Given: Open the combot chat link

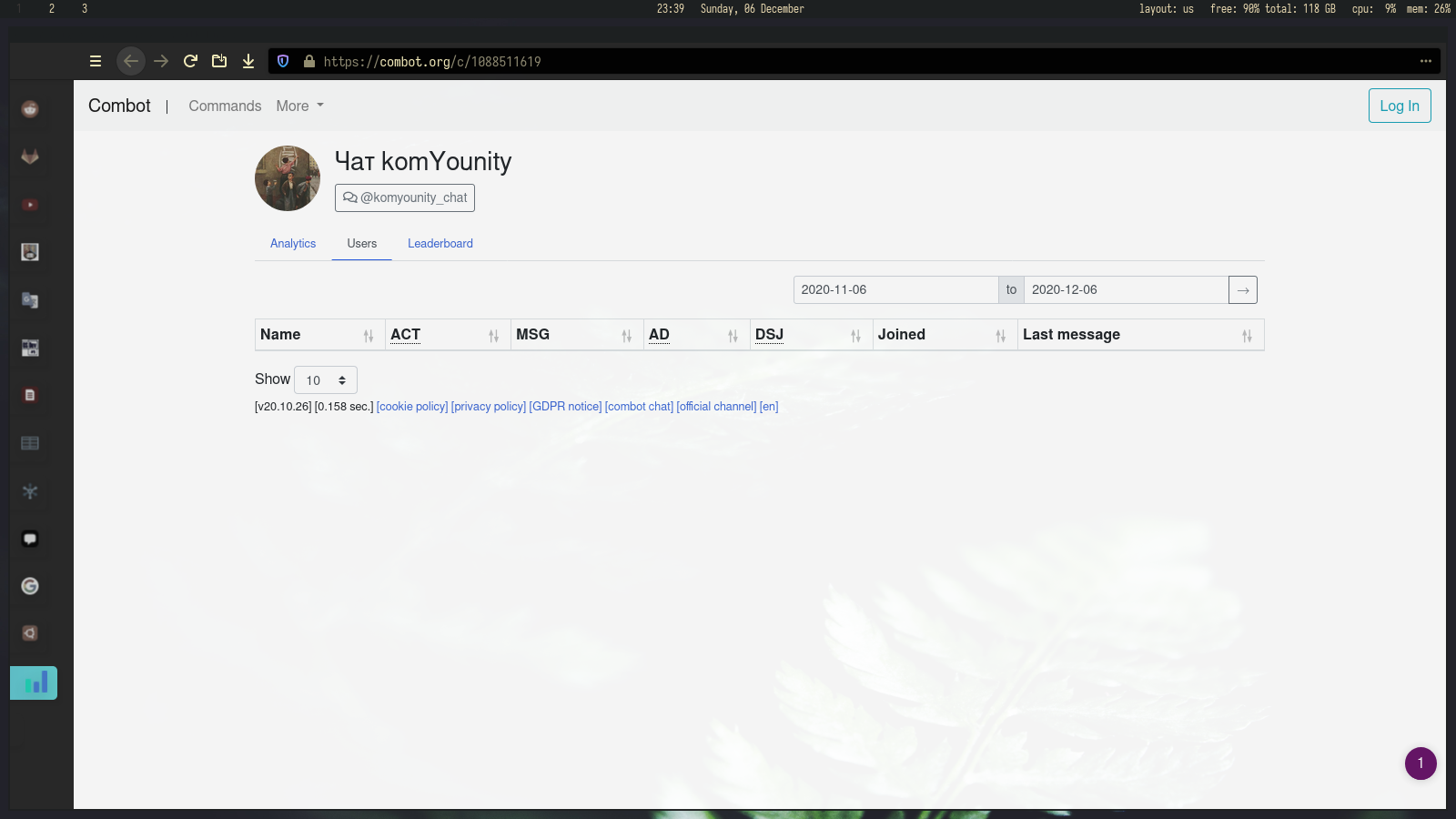Looking at the screenshot, I should (639, 407).
